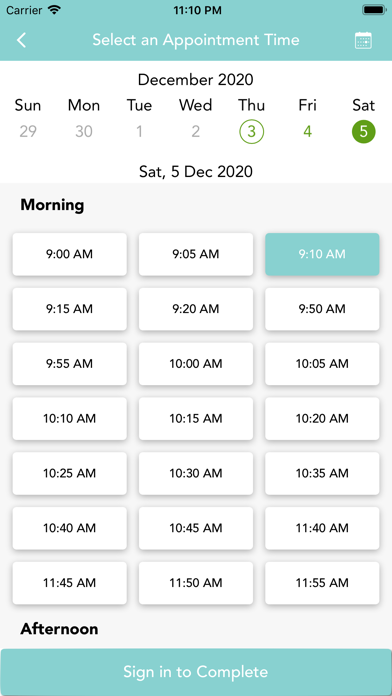392x696 pixels.
Task: Choose the 10:45 AM appointment time
Action: [196, 528]
